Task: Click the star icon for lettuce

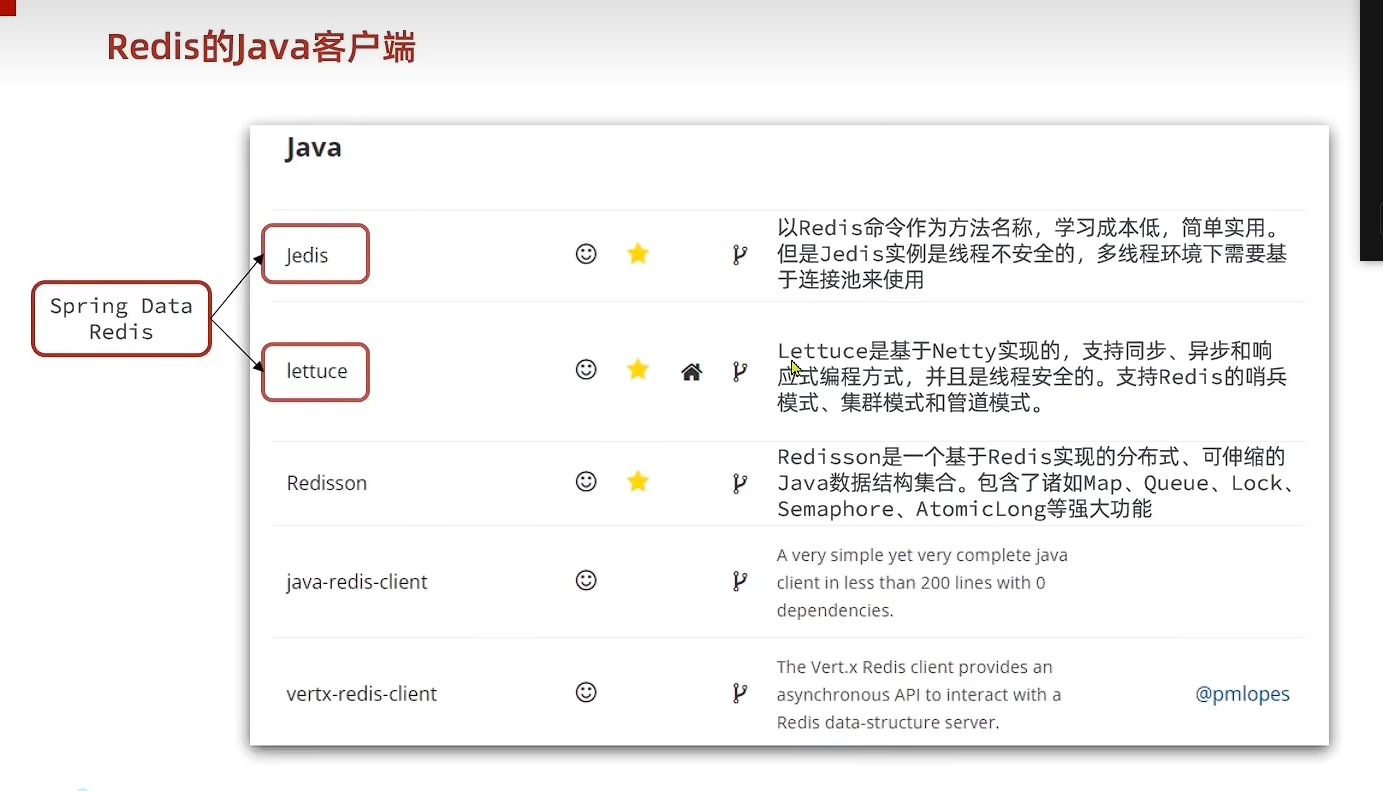Action: pyautogui.click(x=638, y=368)
